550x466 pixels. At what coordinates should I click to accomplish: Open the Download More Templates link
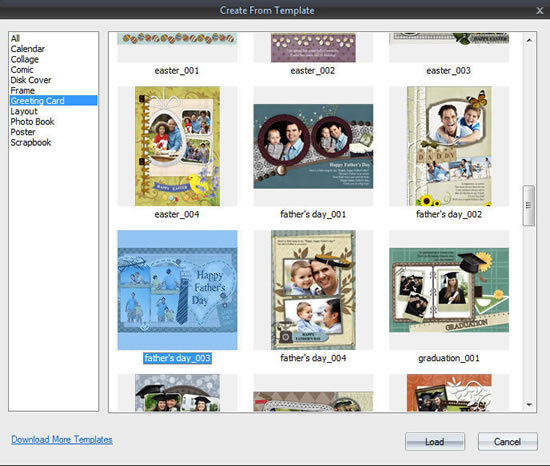62,440
